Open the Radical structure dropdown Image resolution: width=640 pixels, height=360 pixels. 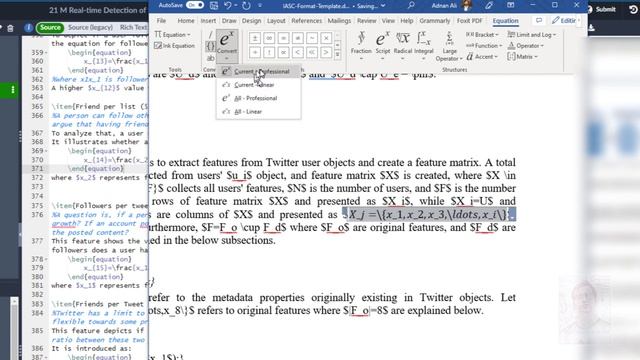(x=403, y=46)
